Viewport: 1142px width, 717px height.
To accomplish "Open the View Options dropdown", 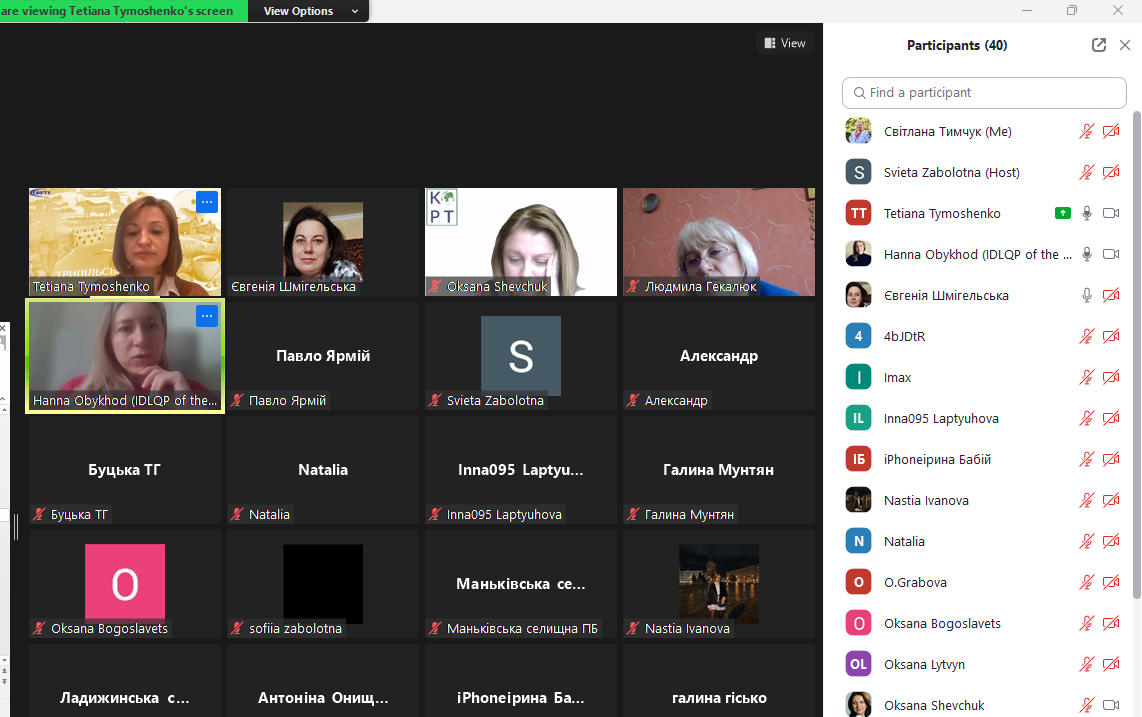I will (x=309, y=11).
